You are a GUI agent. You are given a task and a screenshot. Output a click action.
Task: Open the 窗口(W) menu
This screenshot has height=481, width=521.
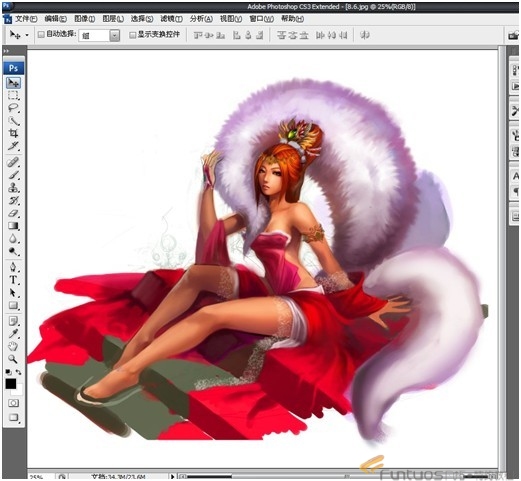[x=261, y=19]
